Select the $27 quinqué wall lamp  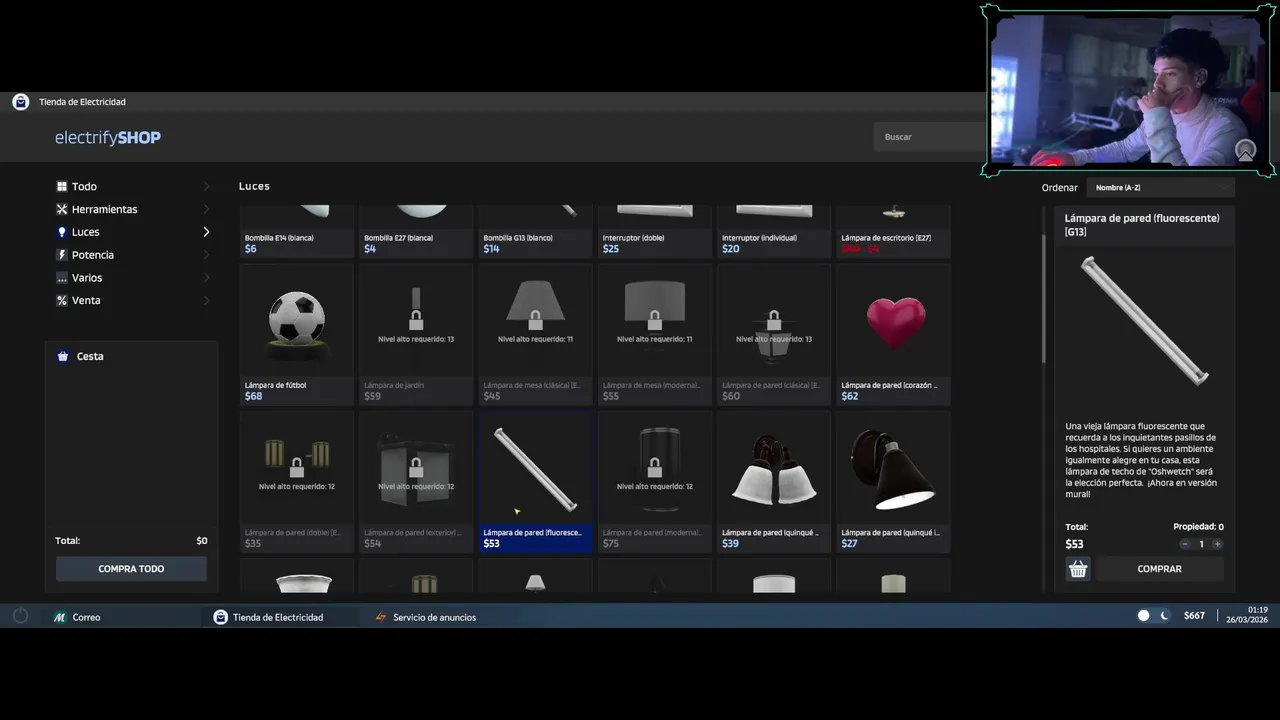click(x=893, y=482)
